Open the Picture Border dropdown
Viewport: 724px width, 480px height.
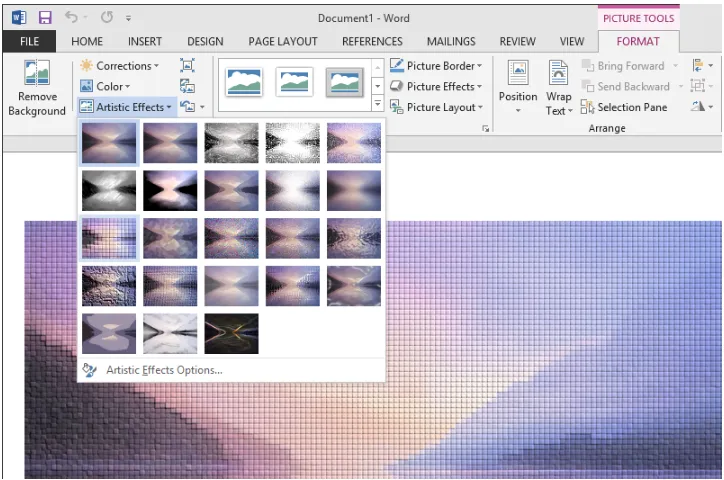(436, 66)
